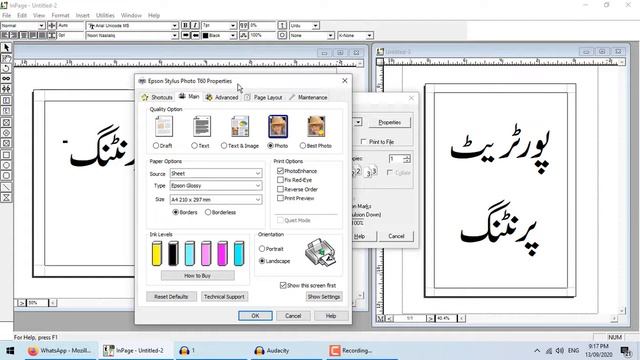Select the crossed picture box tool
Viewport: 640px width, 360px height.
point(6,122)
